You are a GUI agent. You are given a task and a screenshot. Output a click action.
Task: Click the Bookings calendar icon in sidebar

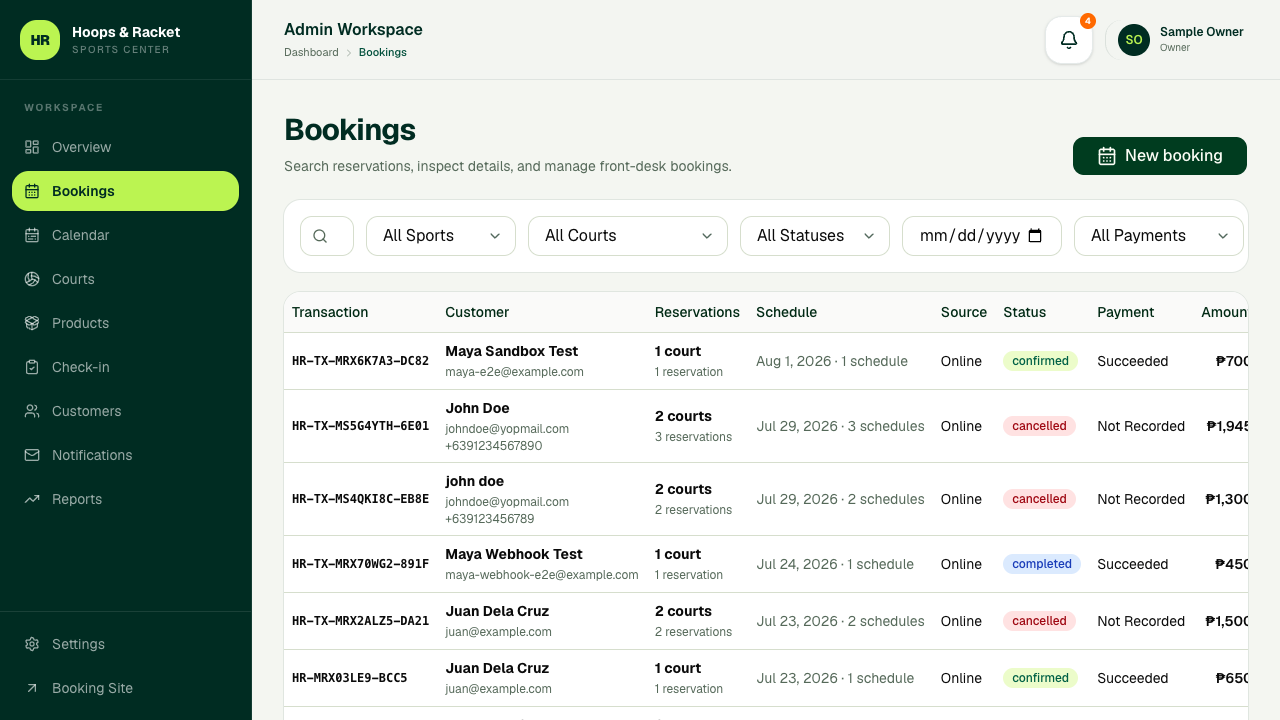click(x=32, y=191)
